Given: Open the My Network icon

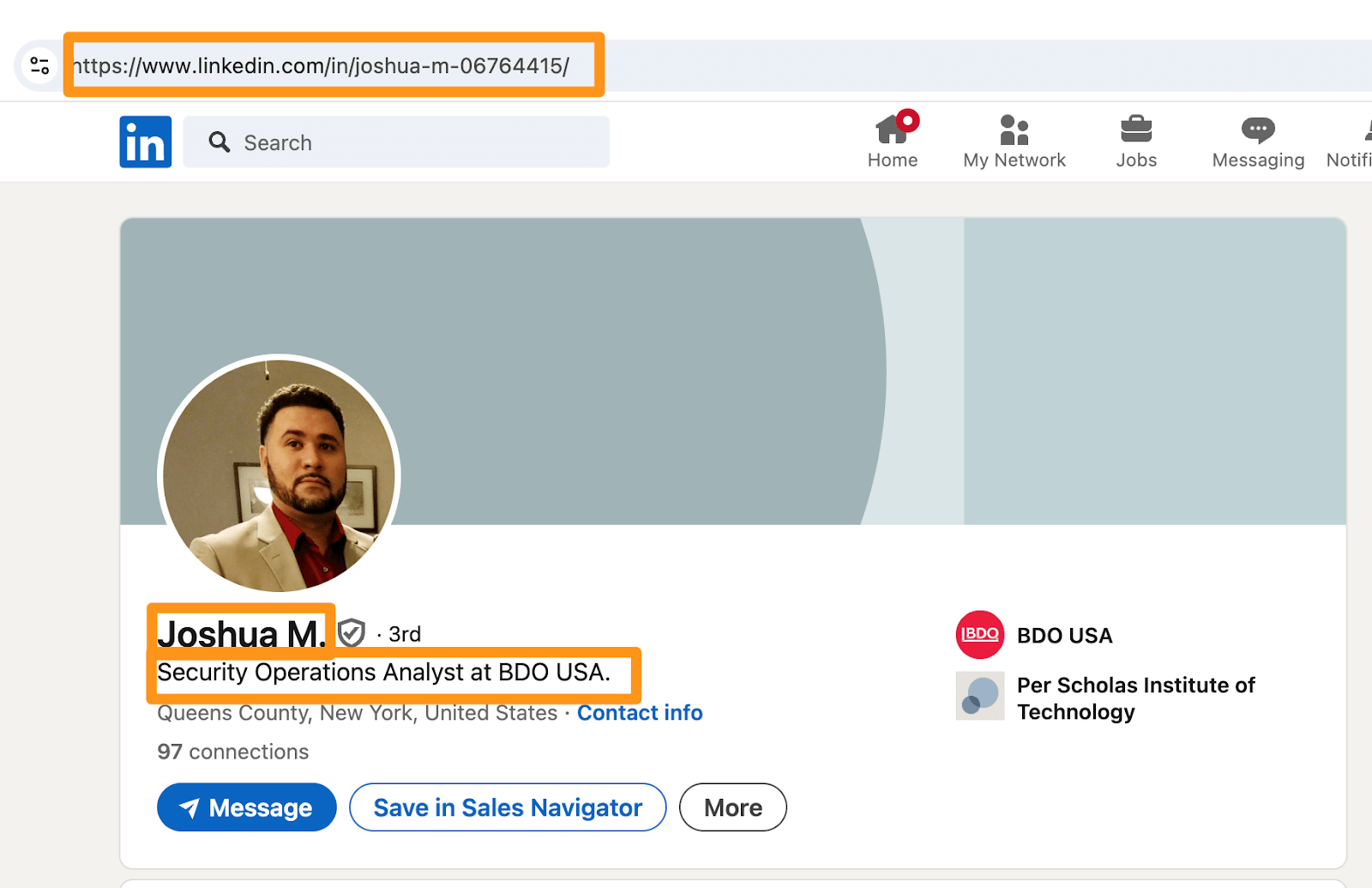Looking at the screenshot, I should coord(1014,130).
